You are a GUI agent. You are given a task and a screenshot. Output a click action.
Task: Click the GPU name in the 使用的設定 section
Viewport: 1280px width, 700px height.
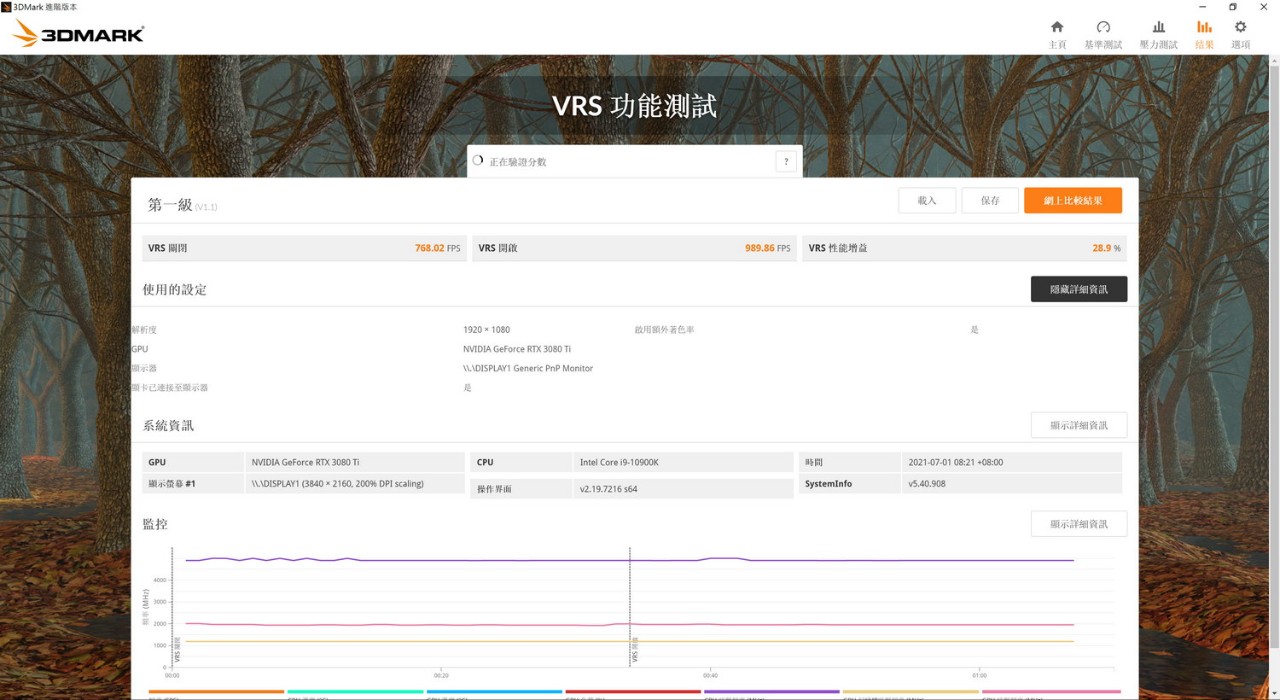pos(517,349)
